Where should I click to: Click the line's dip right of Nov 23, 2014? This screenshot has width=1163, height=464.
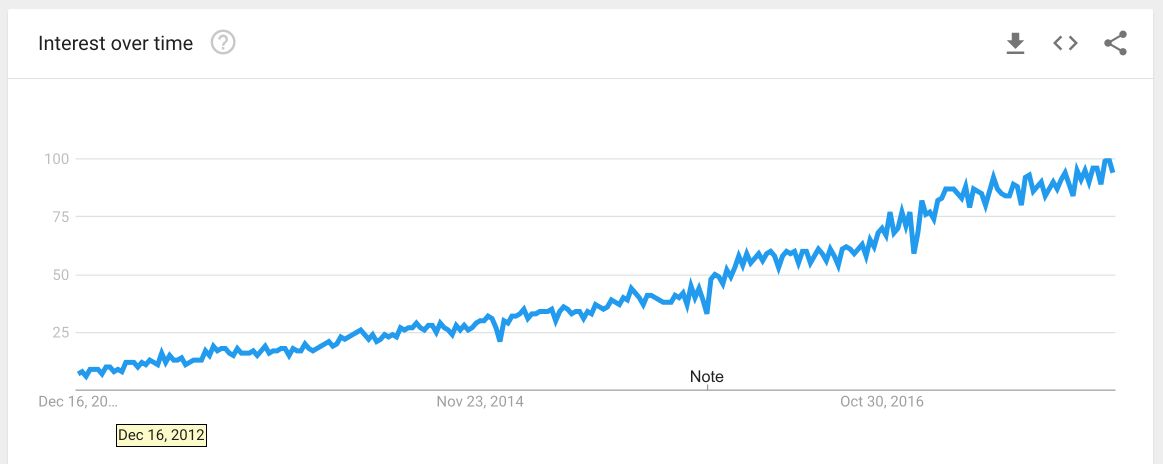500,340
